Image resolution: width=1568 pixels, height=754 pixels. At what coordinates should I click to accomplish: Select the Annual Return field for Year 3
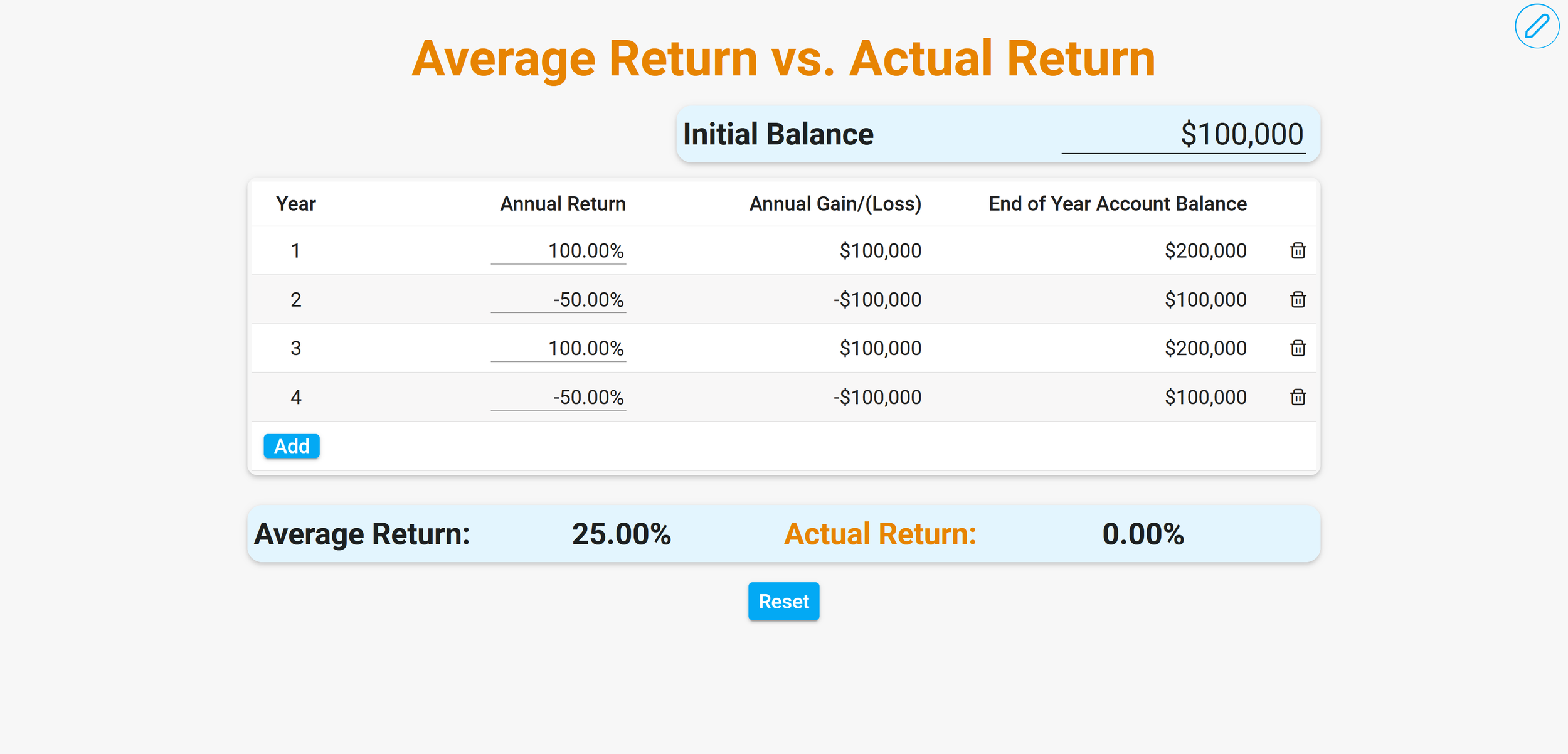(x=558, y=348)
